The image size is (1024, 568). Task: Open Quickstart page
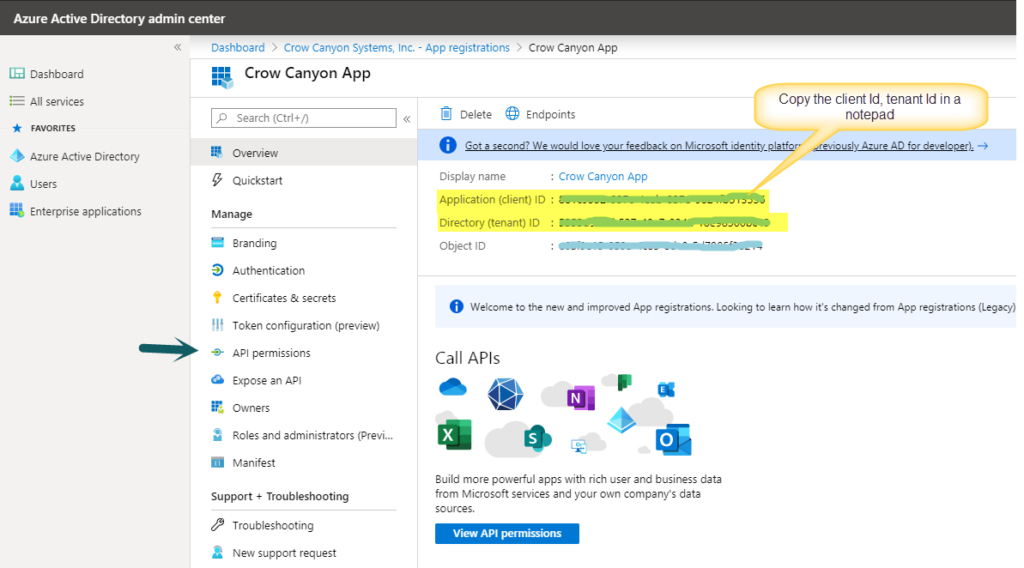[257, 181]
